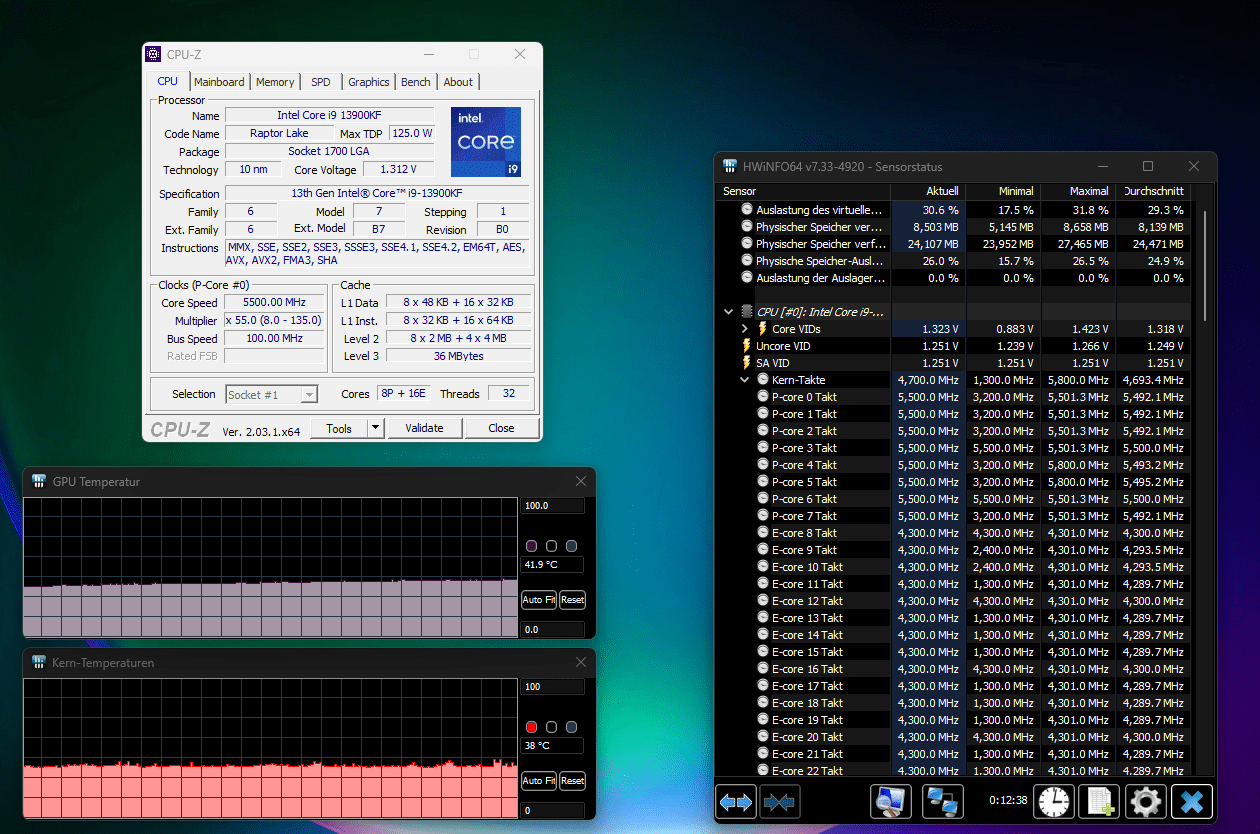Click the network remote monitoring computers icon

click(942, 801)
